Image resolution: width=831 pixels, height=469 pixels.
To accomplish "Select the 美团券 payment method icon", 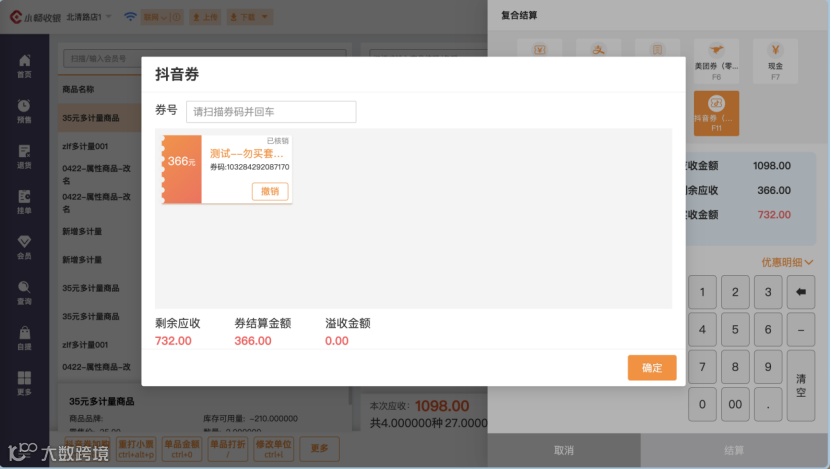I will pyautogui.click(x=716, y=60).
